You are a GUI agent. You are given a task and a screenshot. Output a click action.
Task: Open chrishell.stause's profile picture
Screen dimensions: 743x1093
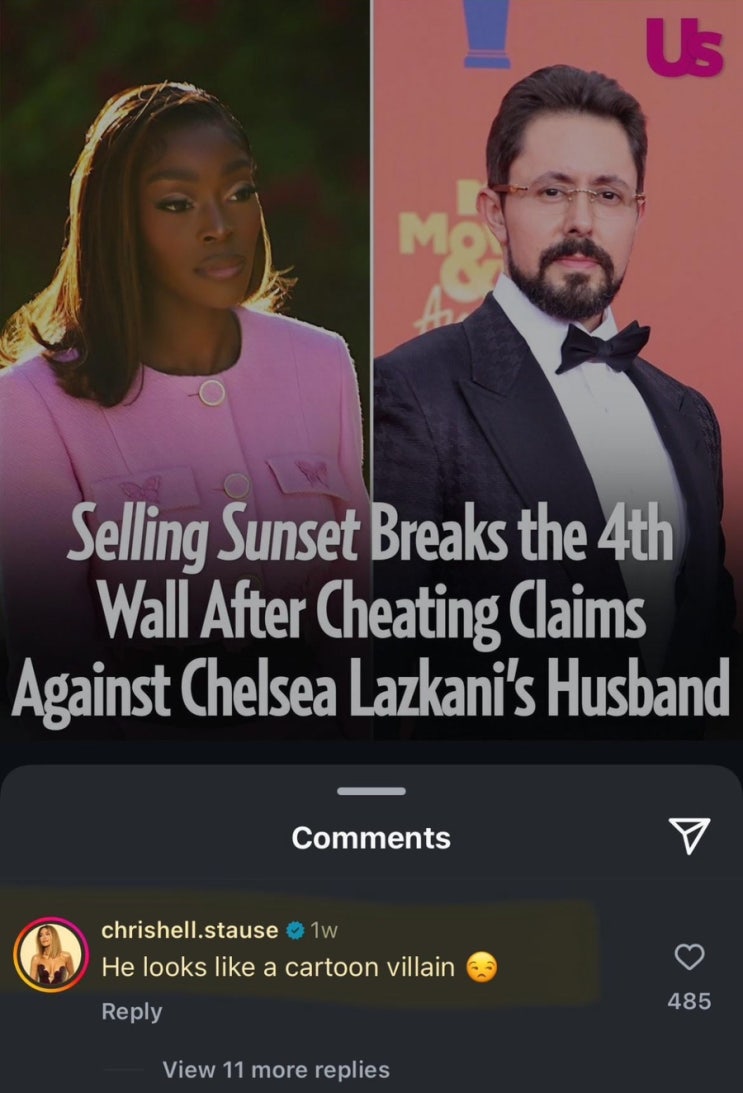[x=51, y=954]
